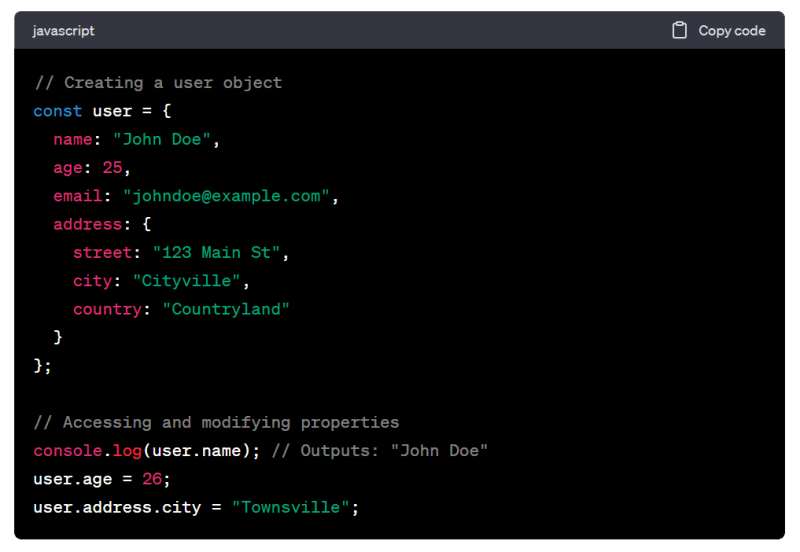Click the comment "// Accessing and modifying properties"
The width and height of the screenshot is (800, 552).
tap(216, 422)
